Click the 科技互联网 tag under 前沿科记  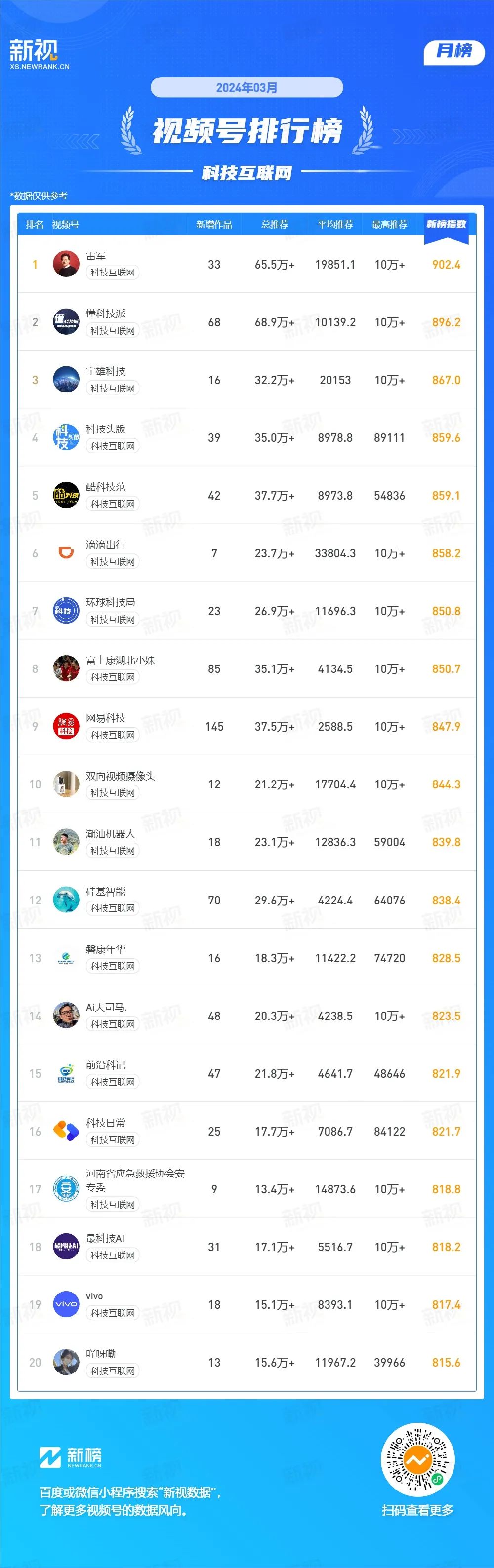[113, 1082]
